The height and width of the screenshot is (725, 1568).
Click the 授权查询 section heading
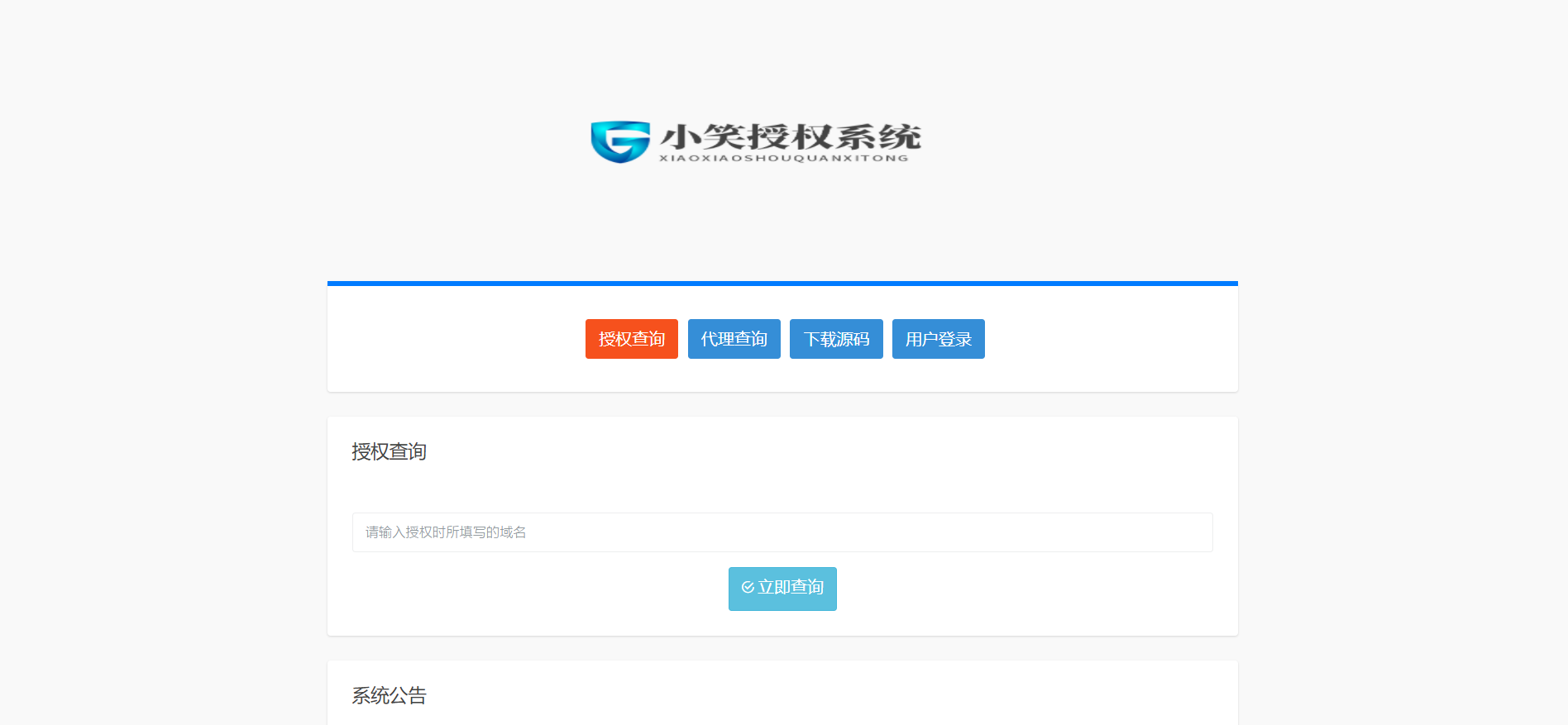point(389,452)
